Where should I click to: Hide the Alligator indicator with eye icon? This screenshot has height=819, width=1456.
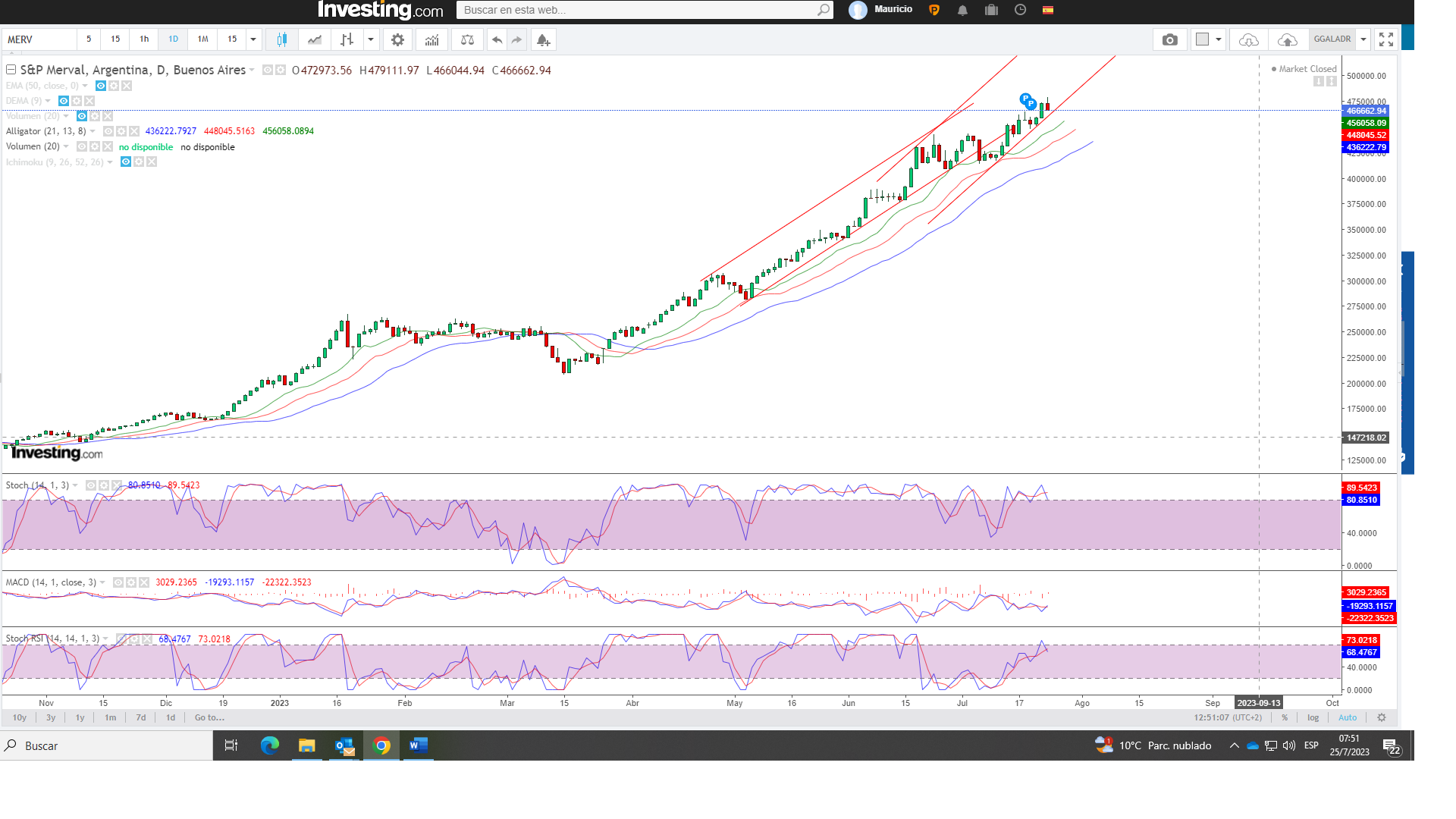[x=108, y=131]
